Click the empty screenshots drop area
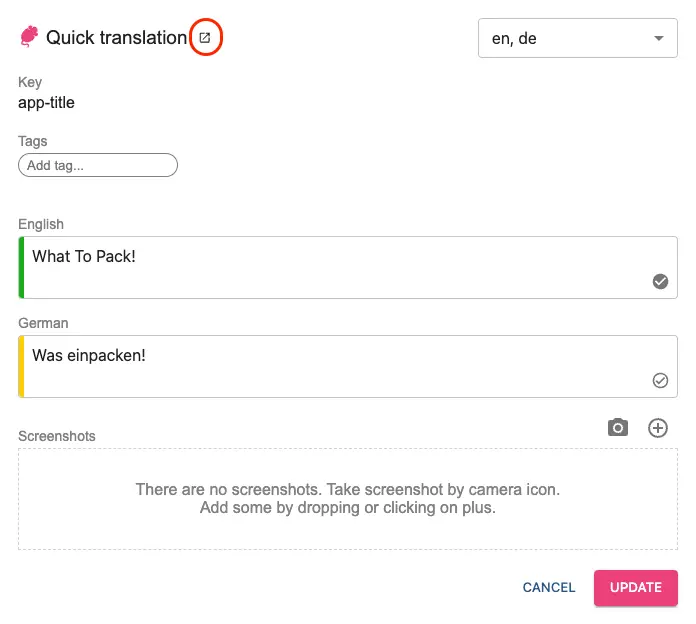Viewport: 696px width, 624px height. pos(347,499)
